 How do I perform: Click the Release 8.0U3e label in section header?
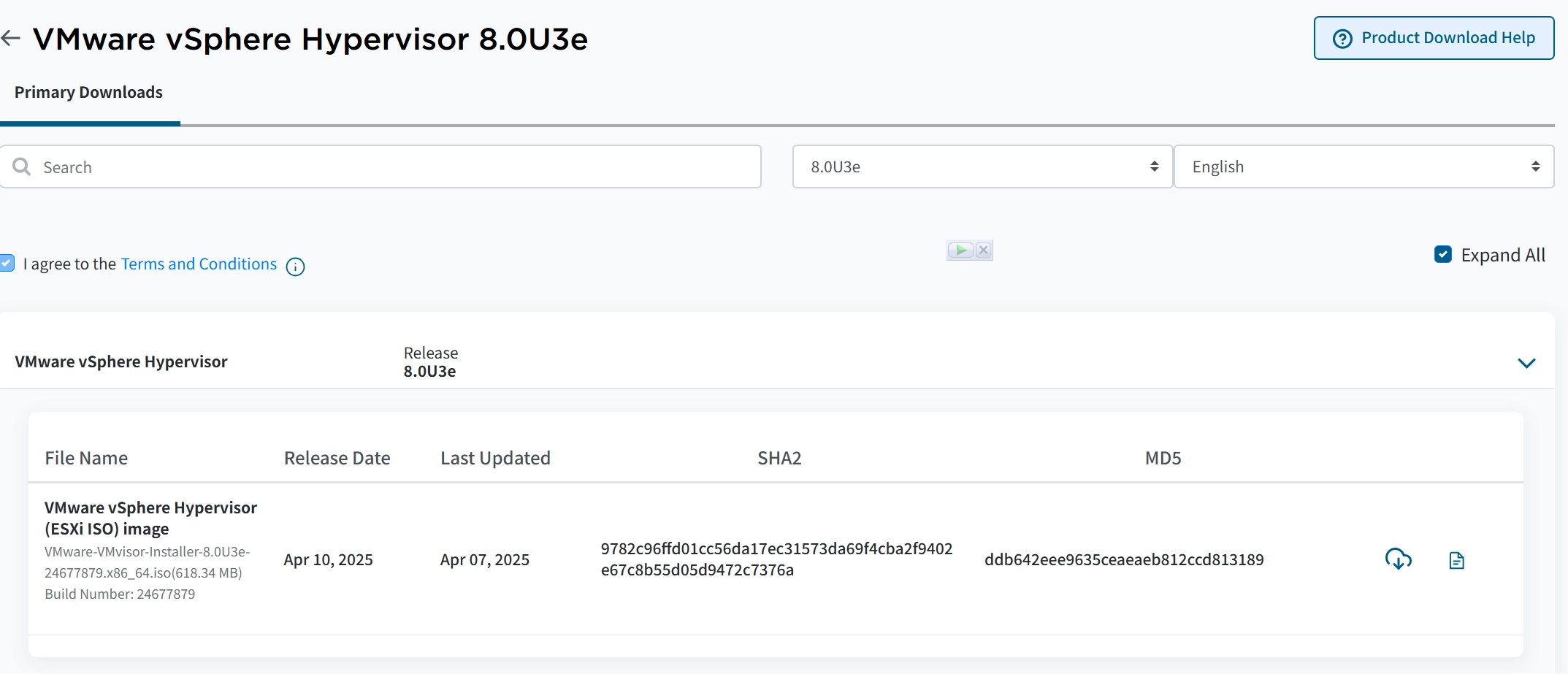431,362
